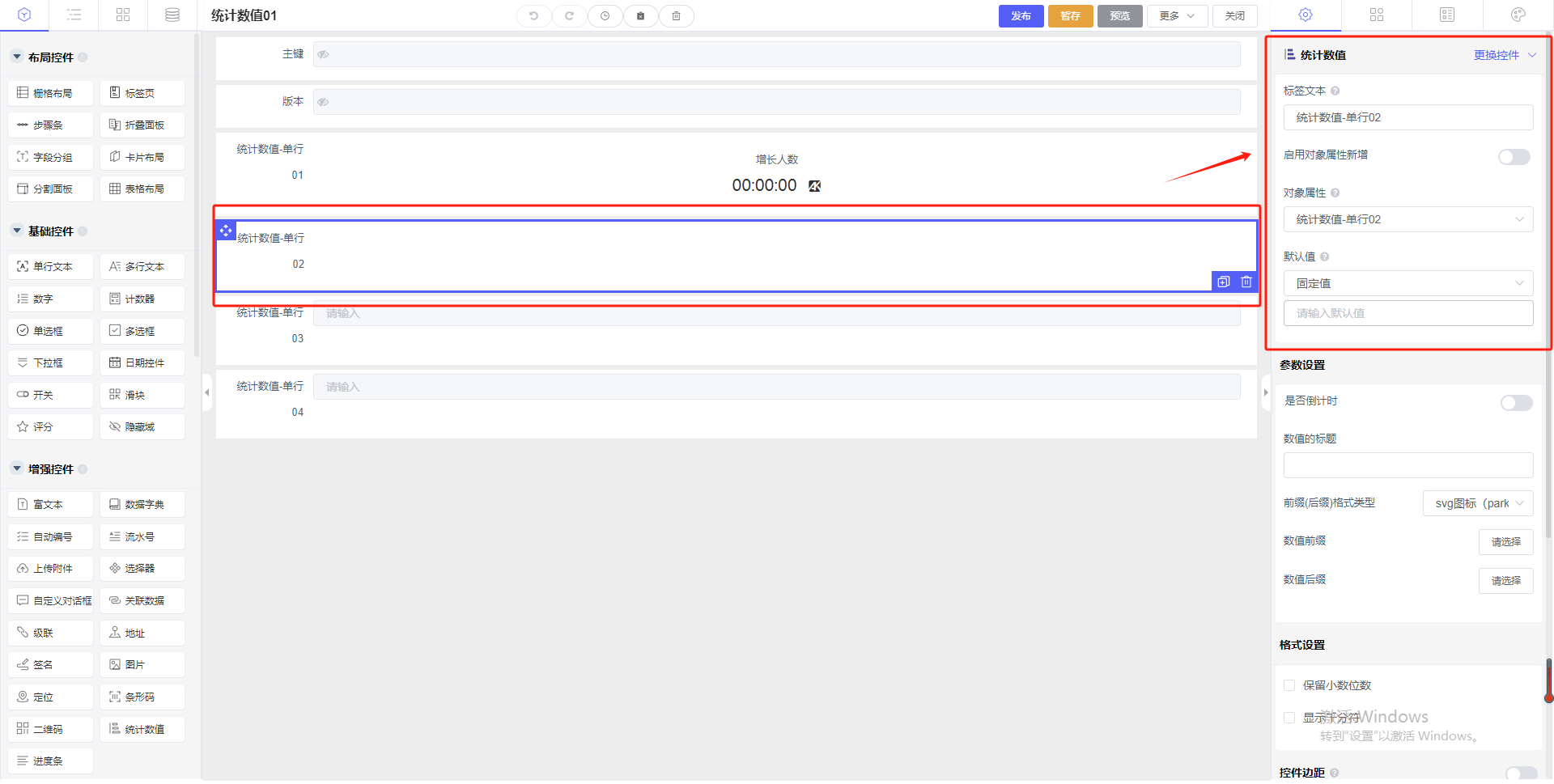Check the 保留小数位数 checkbox
Viewport: 1554px width, 784px height.
(1289, 685)
